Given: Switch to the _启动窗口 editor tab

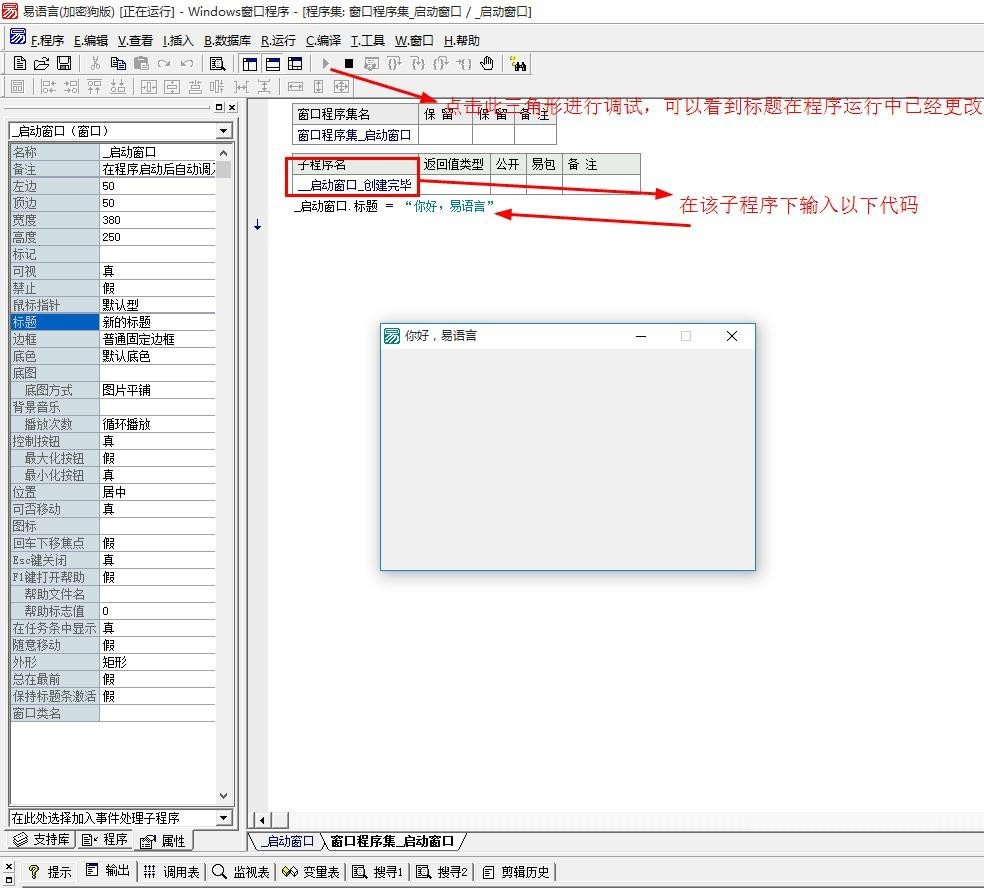Looking at the screenshot, I should coord(287,841).
